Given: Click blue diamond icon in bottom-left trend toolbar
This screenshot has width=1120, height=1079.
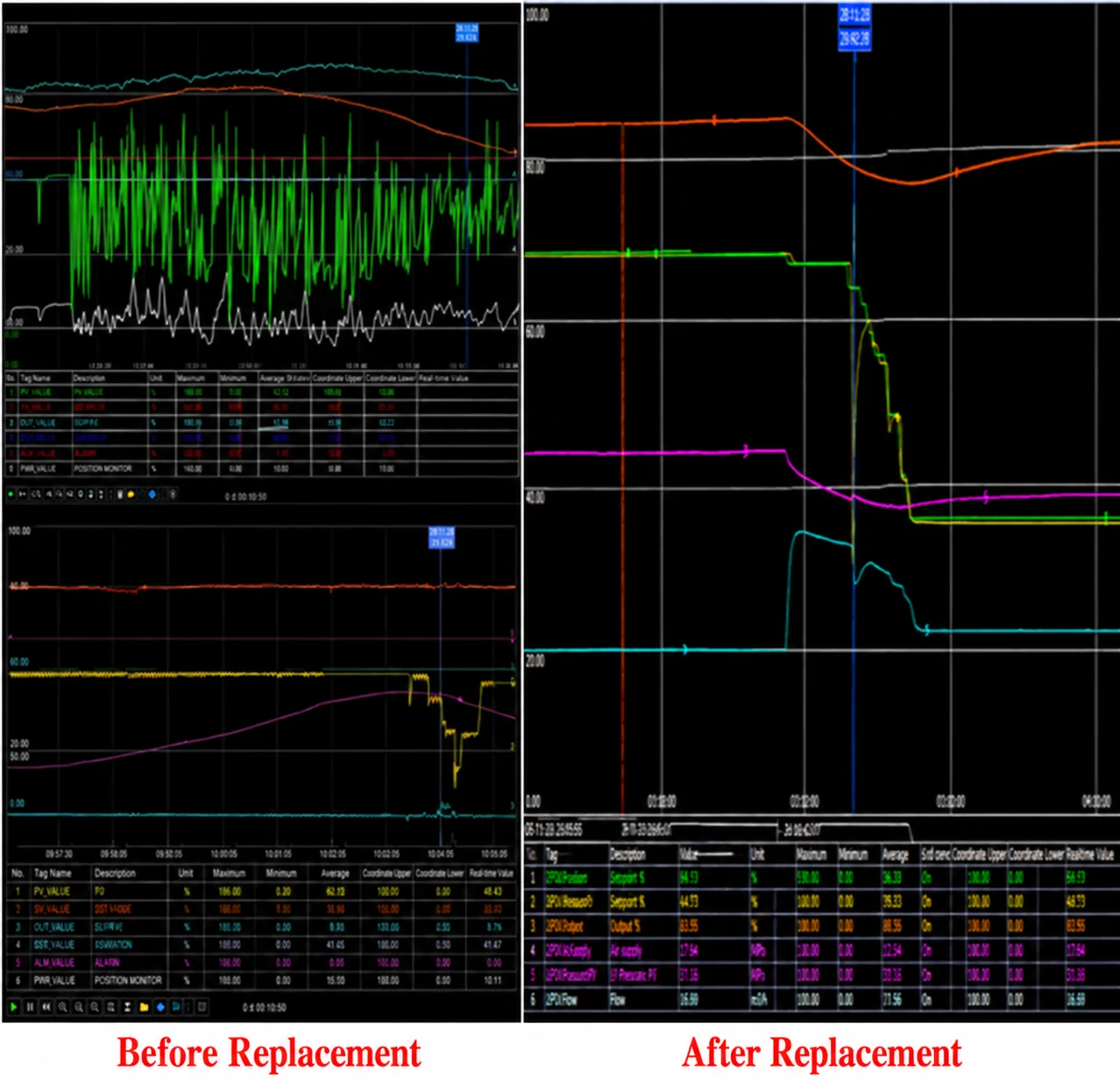Looking at the screenshot, I should tap(160, 1007).
